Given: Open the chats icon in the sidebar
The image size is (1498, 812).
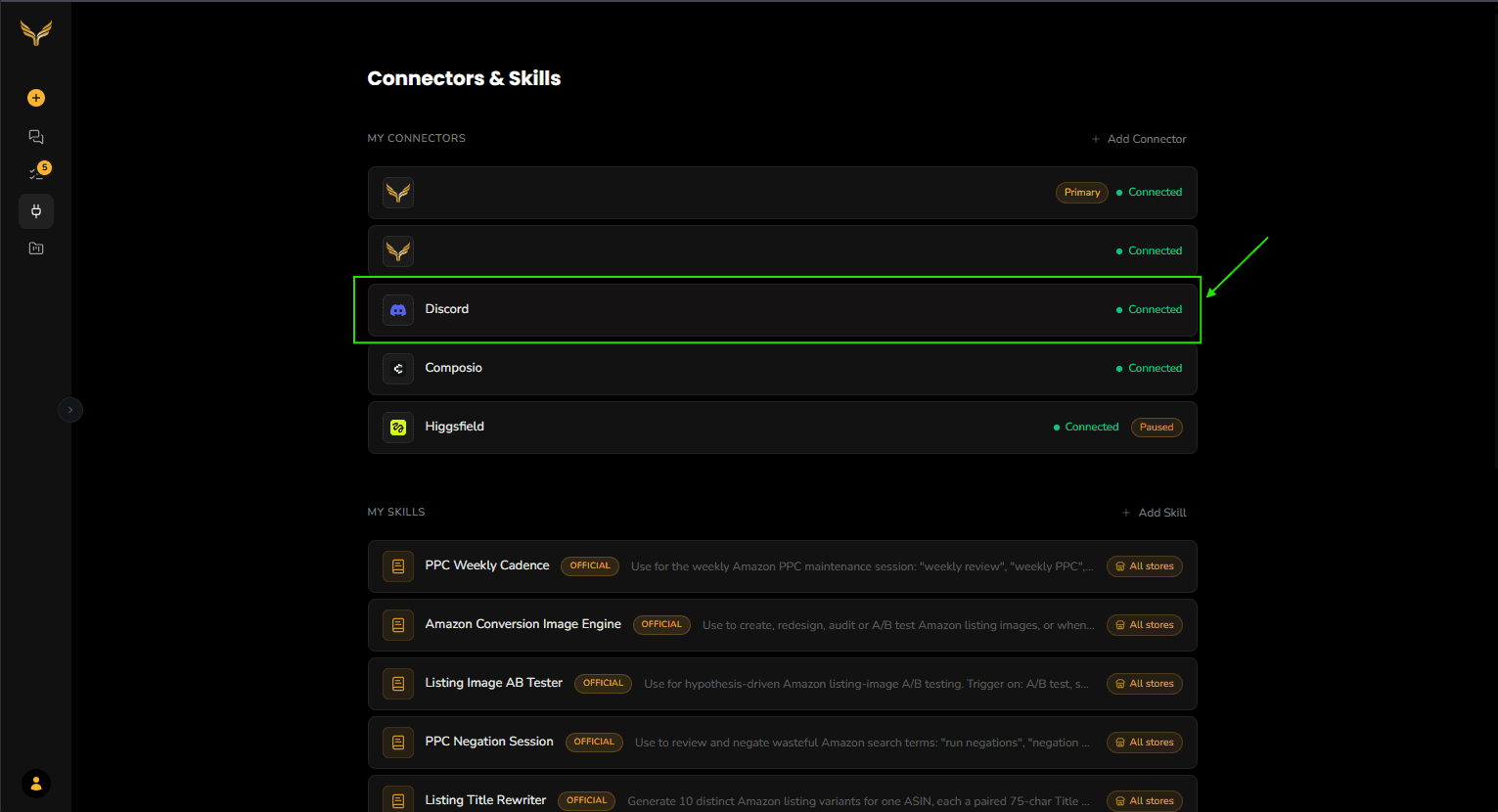Looking at the screenshot, I should click(x=36, y=137).
